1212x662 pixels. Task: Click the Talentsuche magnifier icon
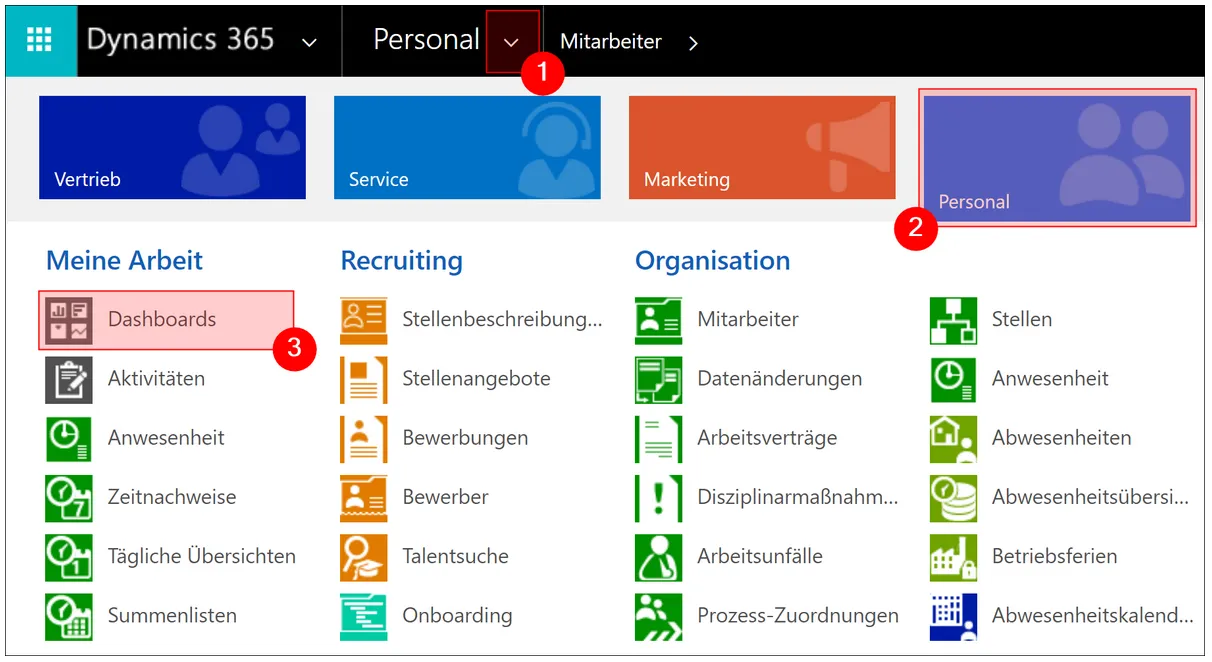[x=363, y=557]
